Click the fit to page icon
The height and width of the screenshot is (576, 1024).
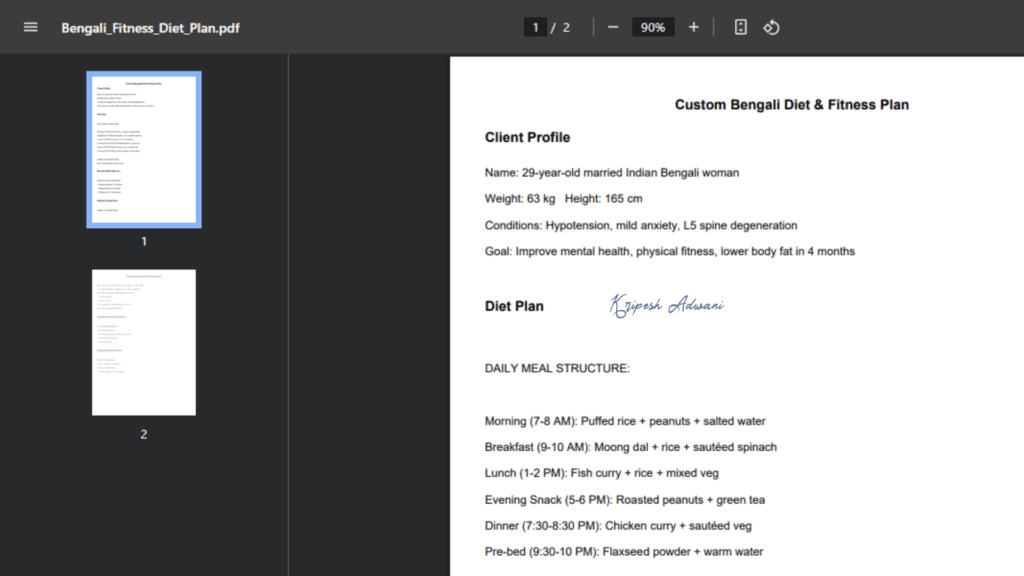tap(740, 27)
